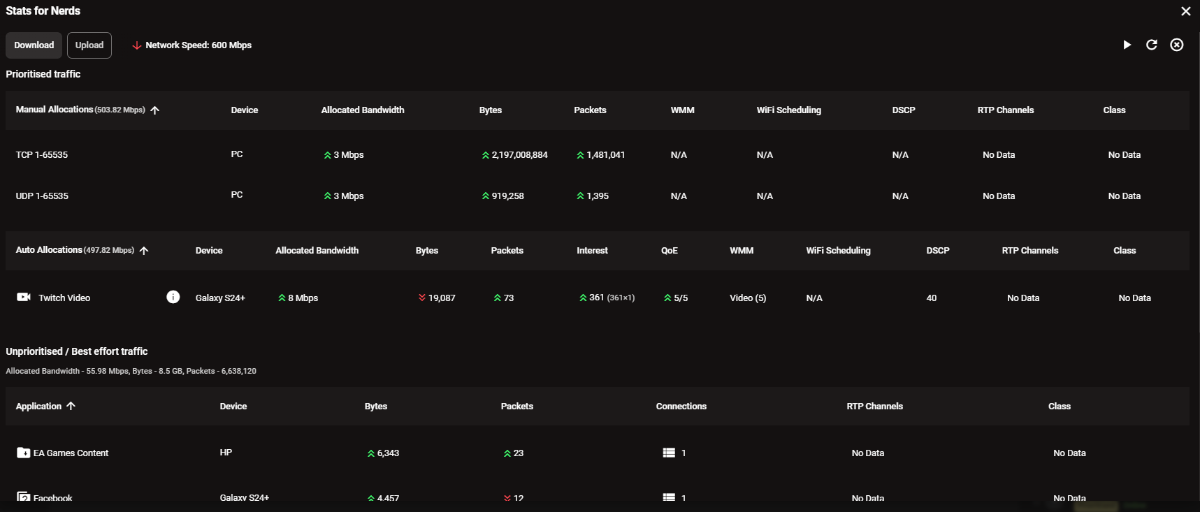The width and height of the screenshot is (1200, 512).
Task: Sort by Auto Allocations column arrow
Action: click(144, 251)
